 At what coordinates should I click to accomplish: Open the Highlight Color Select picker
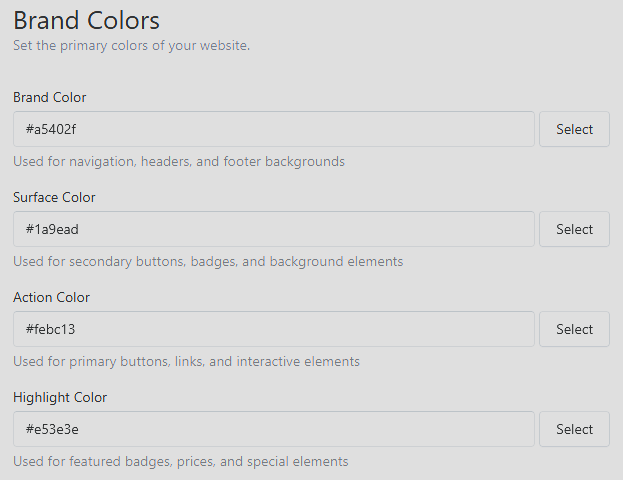click(574, 429)
